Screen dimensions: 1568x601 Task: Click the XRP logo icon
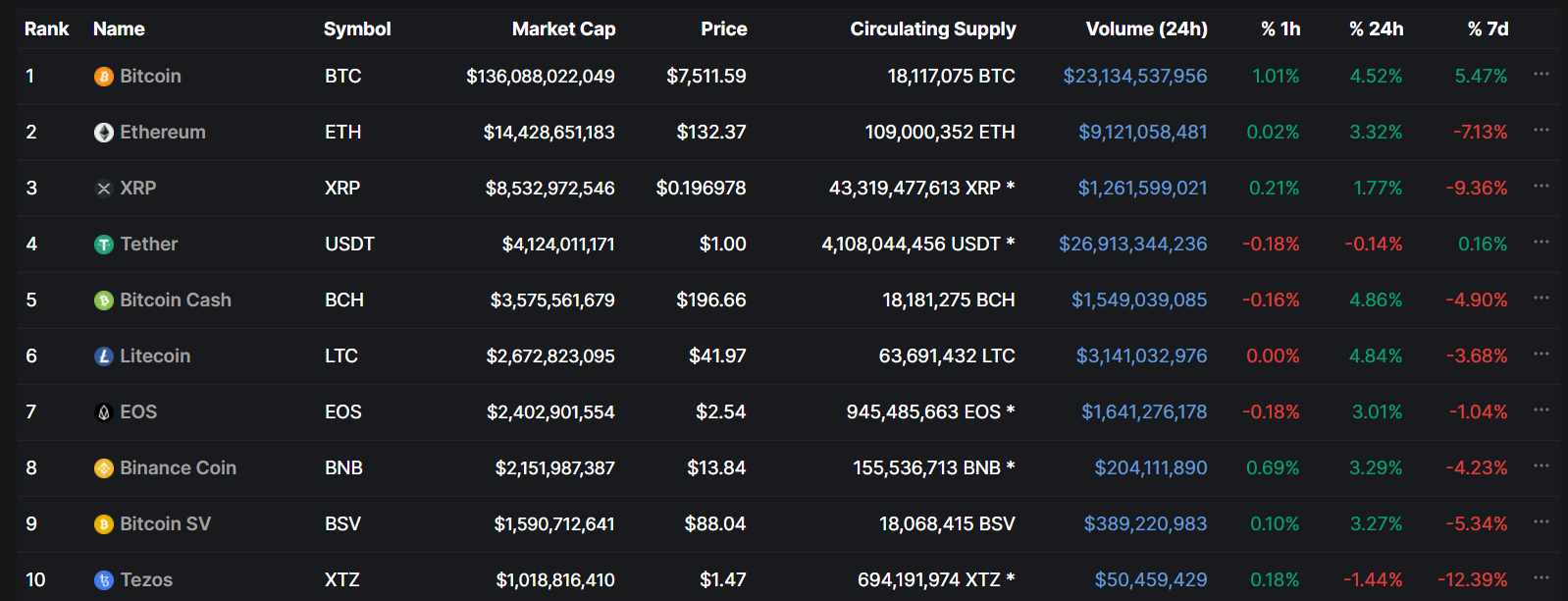(x=103, y=189)
